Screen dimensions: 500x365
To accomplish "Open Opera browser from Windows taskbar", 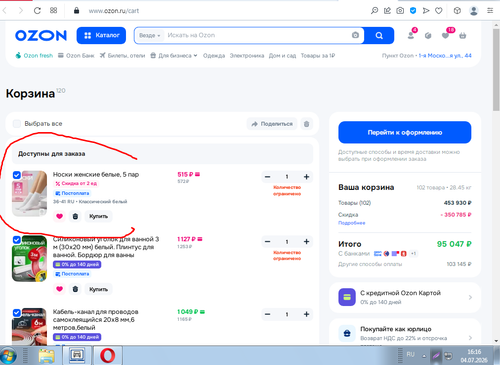I will 108,355.
